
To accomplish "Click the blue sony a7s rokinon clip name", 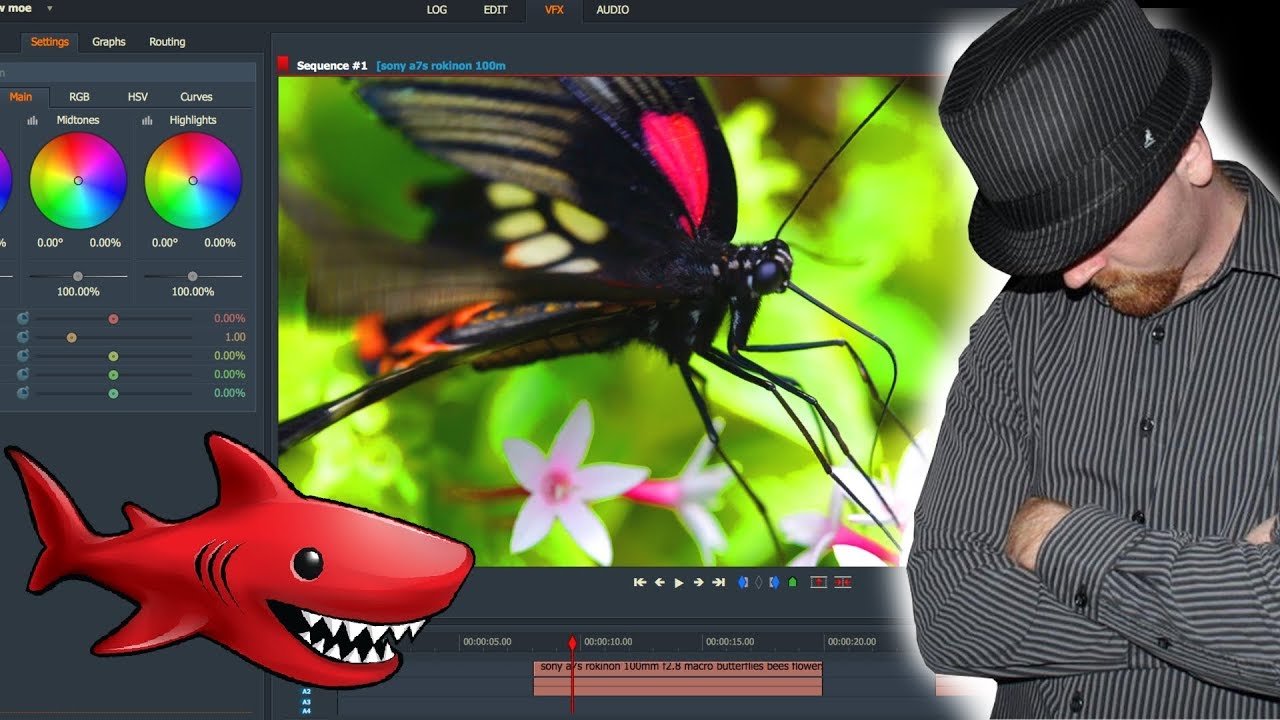I will (441, 66).
